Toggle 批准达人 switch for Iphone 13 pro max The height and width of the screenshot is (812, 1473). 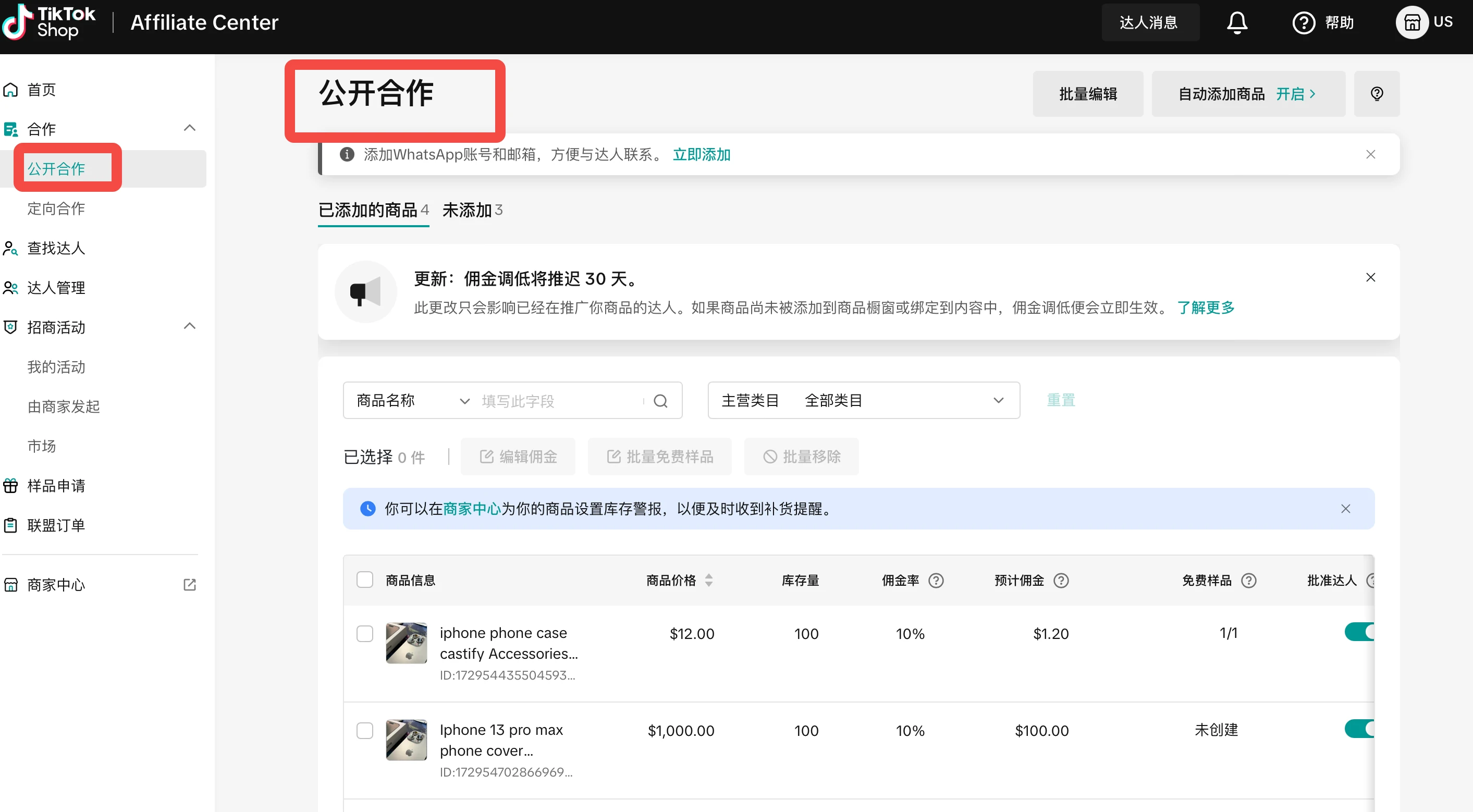tap(1360, 729)
